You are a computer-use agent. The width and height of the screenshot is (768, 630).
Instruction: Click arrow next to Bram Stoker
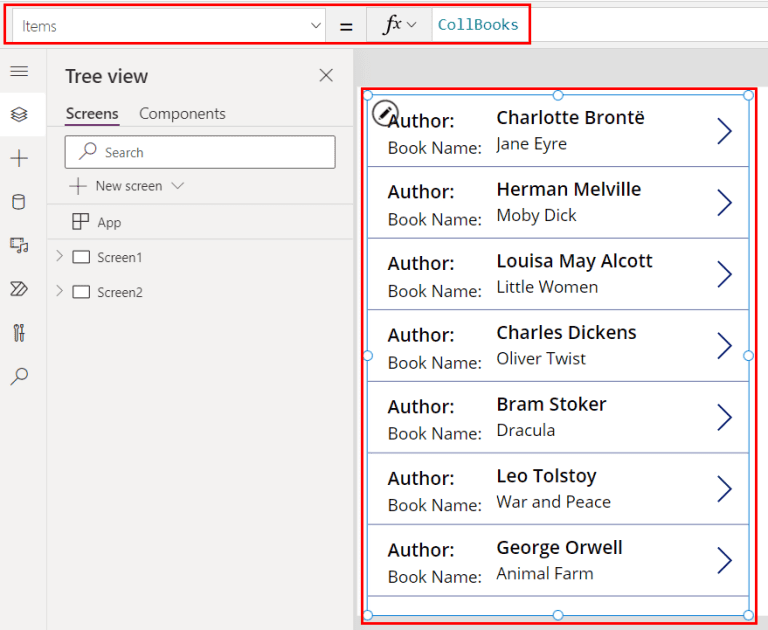(x=724, y=417)
